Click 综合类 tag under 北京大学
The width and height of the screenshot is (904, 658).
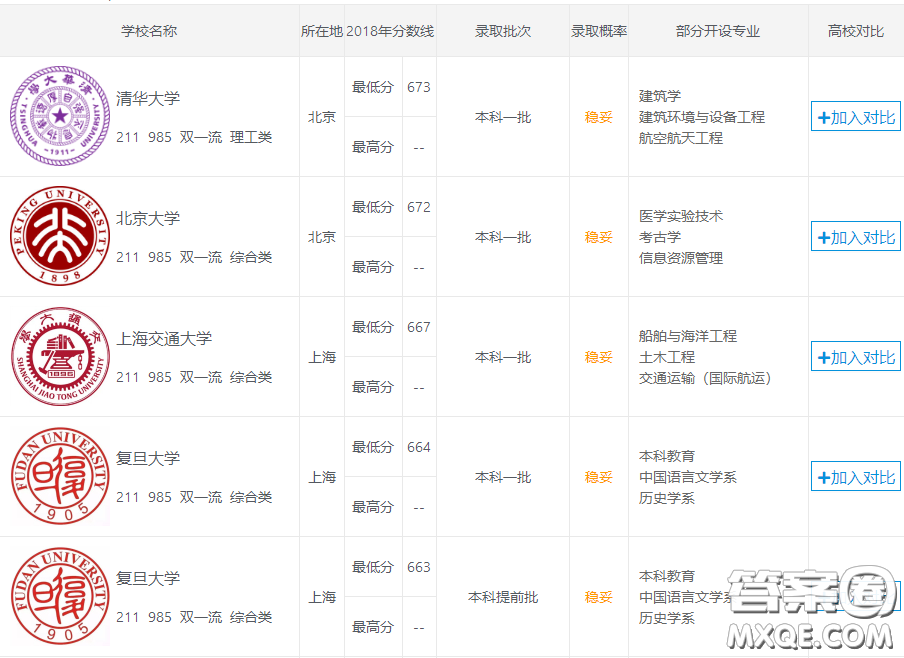click(251, 257)
